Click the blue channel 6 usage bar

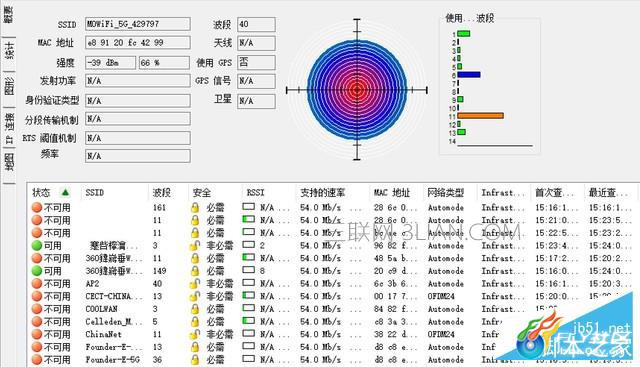tap(469, 75)
